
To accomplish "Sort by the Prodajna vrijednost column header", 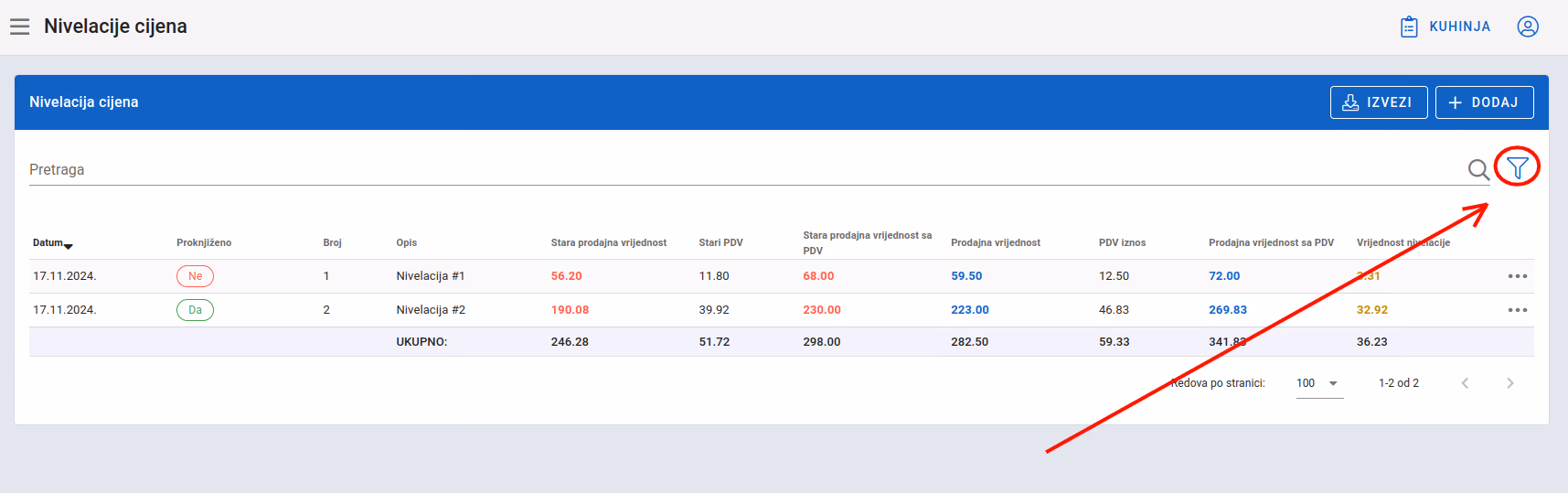I will 996,243.
